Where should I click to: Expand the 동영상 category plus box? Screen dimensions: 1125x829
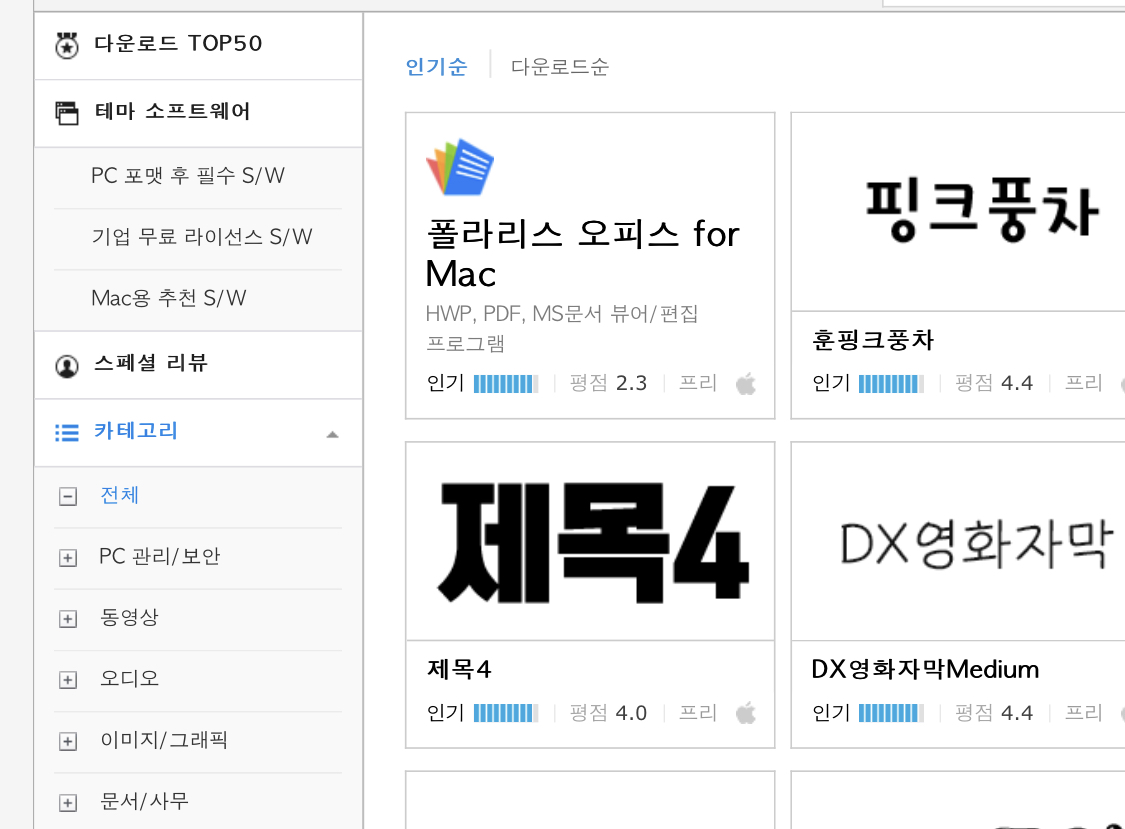click(x=68, y=619)
